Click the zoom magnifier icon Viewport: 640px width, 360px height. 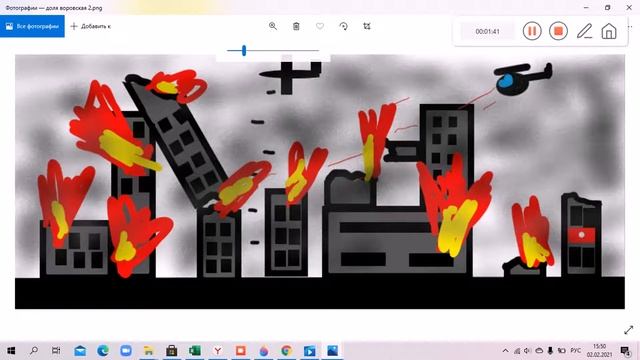click(x=273, y=26)
